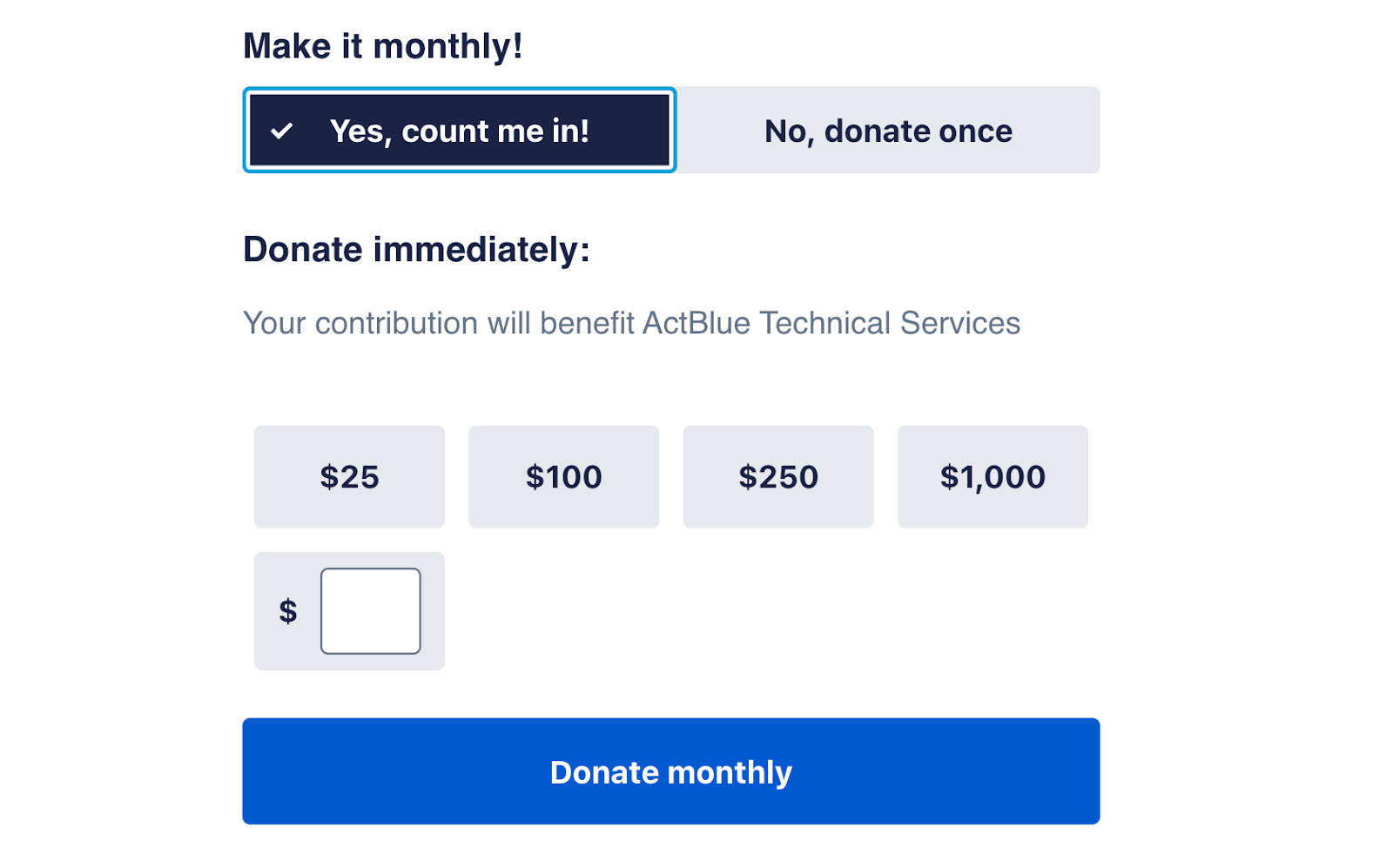The height and width of the screenshot is (868, 1393).
Task: Switch to "No, donate once"
Action: click(888, 131)
